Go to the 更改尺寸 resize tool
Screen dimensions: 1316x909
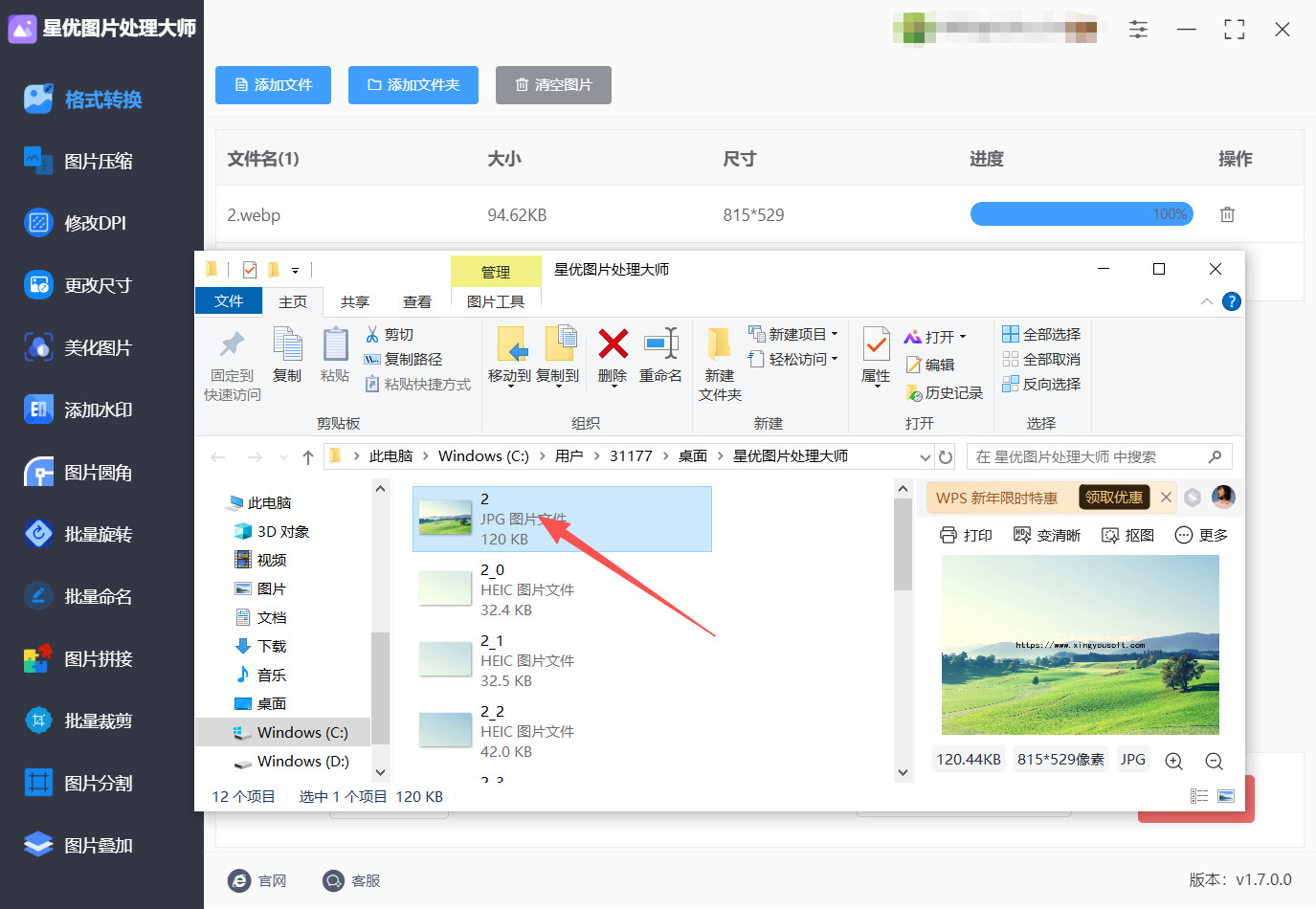click(x=78, y=285)
